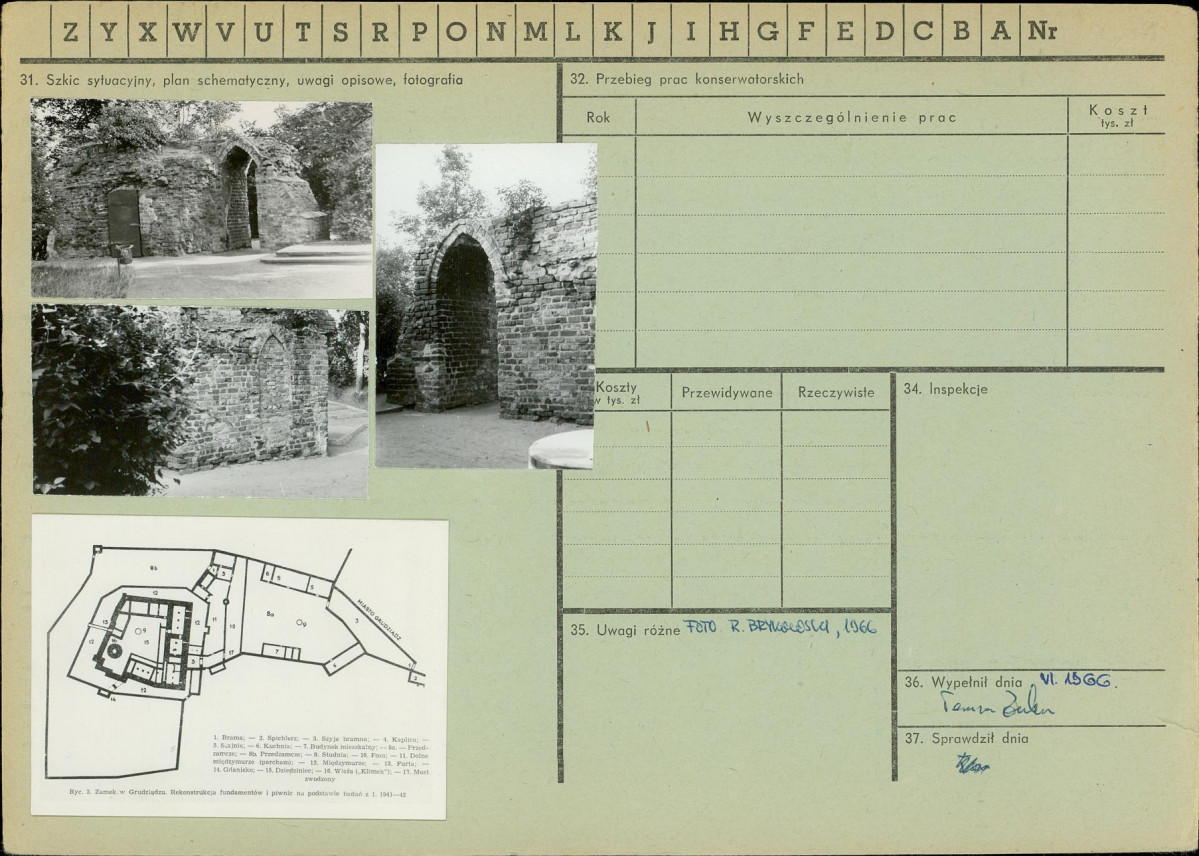1199x856 pixels.
Task: Click the Rok column header
Action: [599, 117]
